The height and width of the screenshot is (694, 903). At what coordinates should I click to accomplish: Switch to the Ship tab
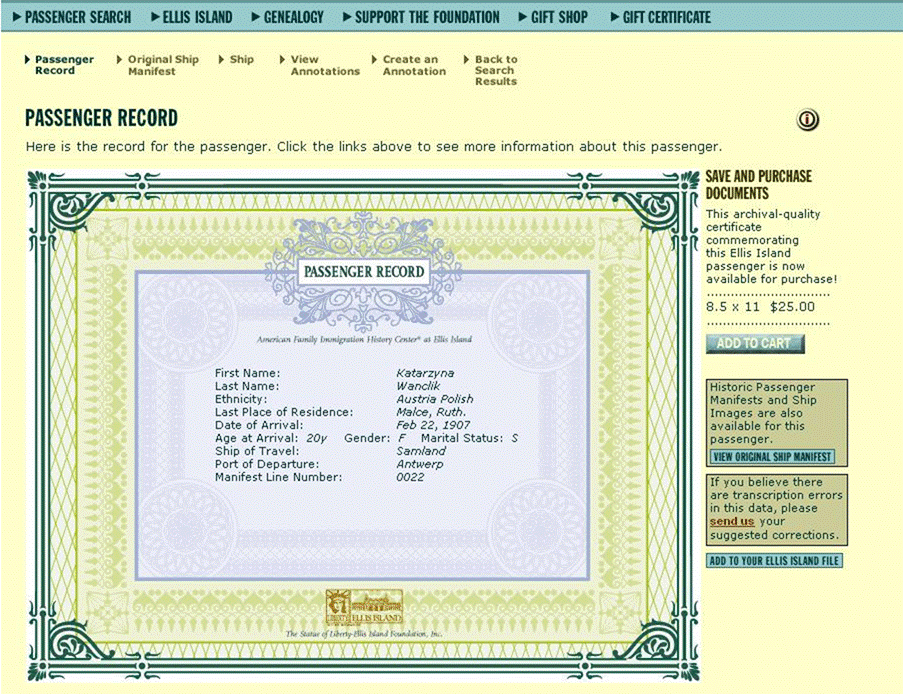pyautogui.click(x=237, y=59)
